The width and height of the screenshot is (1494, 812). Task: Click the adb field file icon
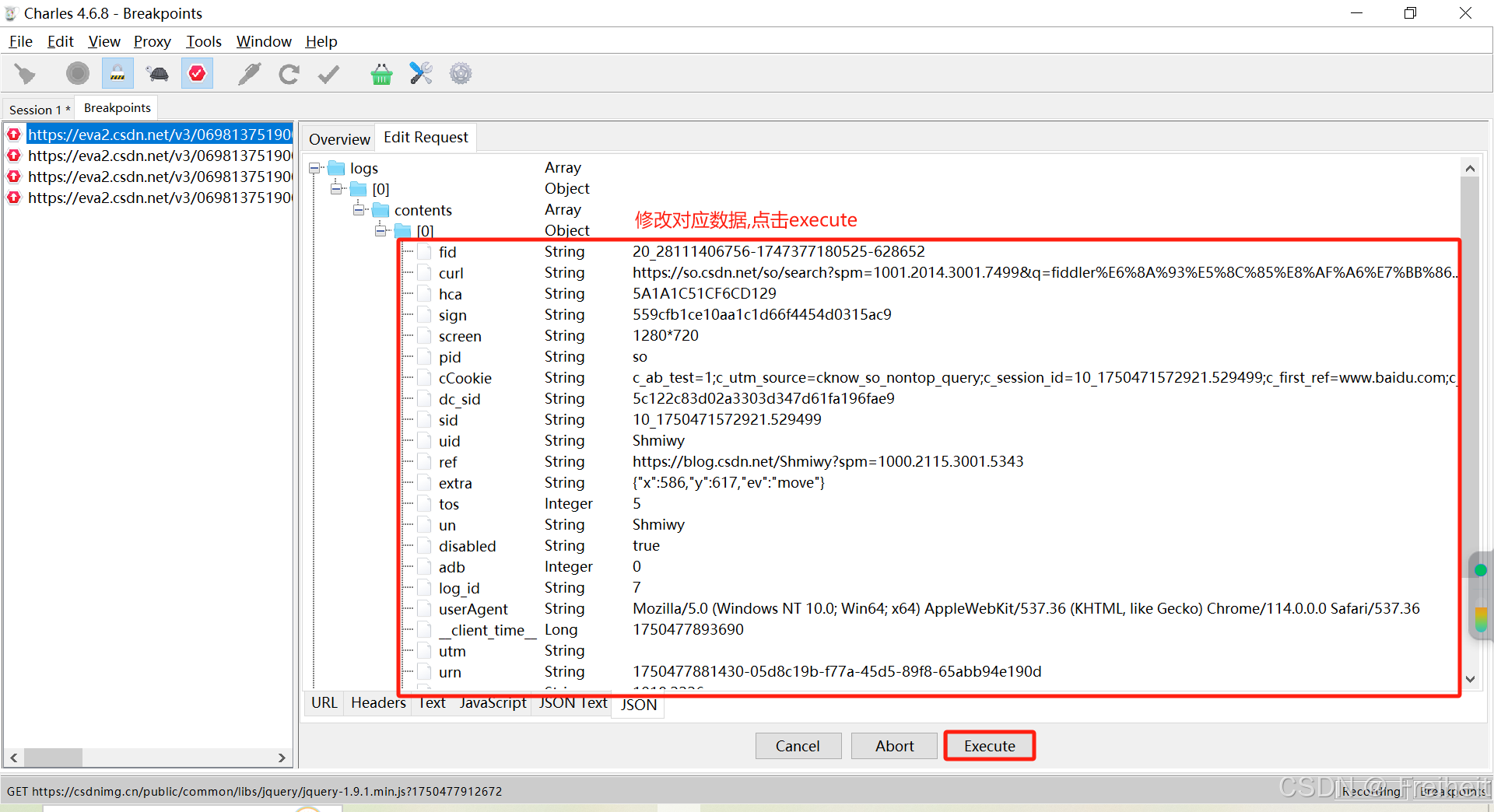[425, 567]
